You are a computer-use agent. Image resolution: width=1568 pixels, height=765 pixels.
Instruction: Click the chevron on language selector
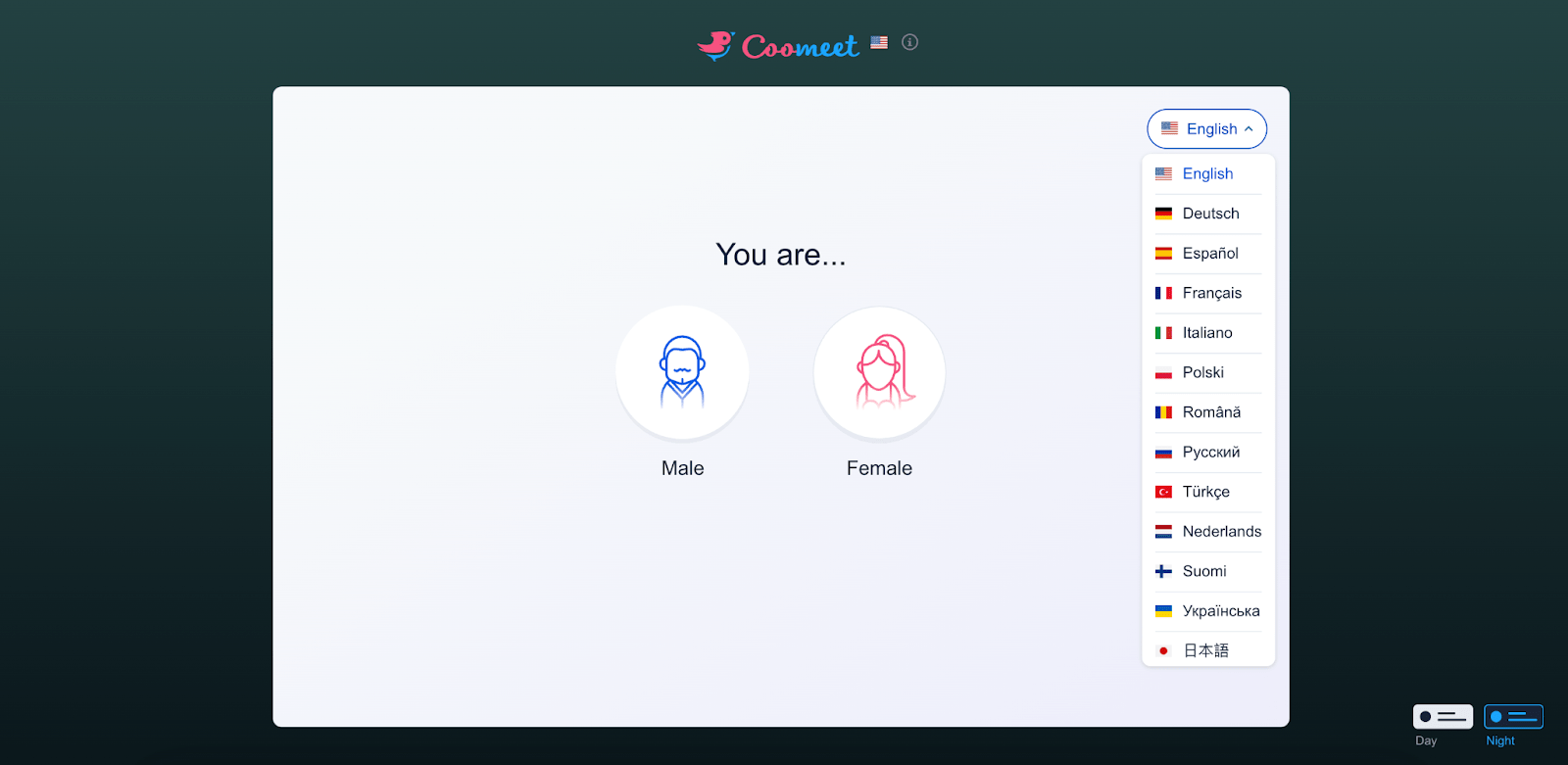coord(1249,129)
